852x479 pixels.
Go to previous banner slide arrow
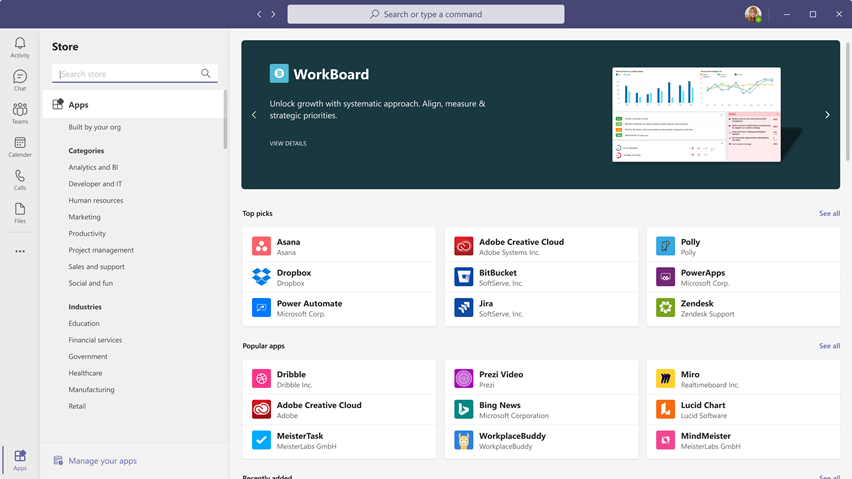254,115
